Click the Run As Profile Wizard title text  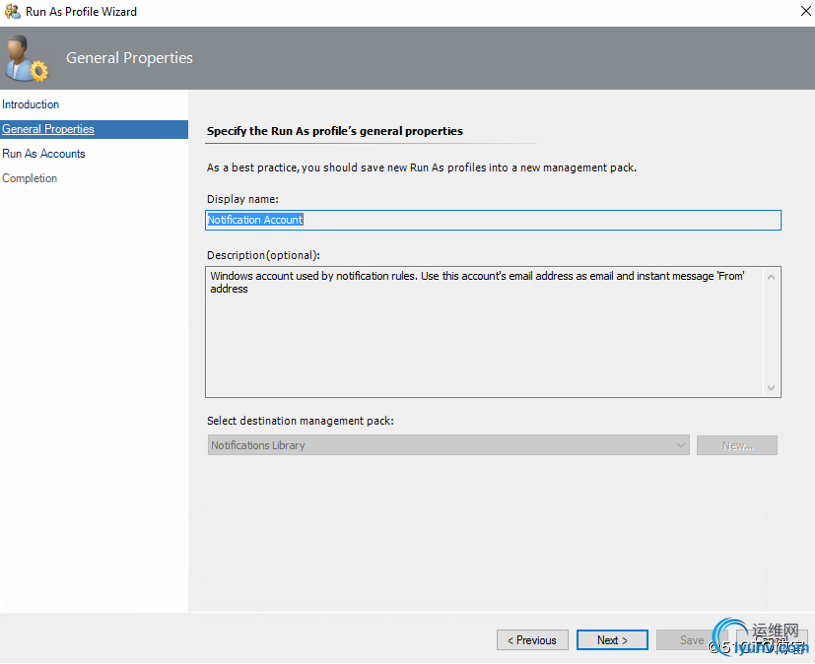81,12
